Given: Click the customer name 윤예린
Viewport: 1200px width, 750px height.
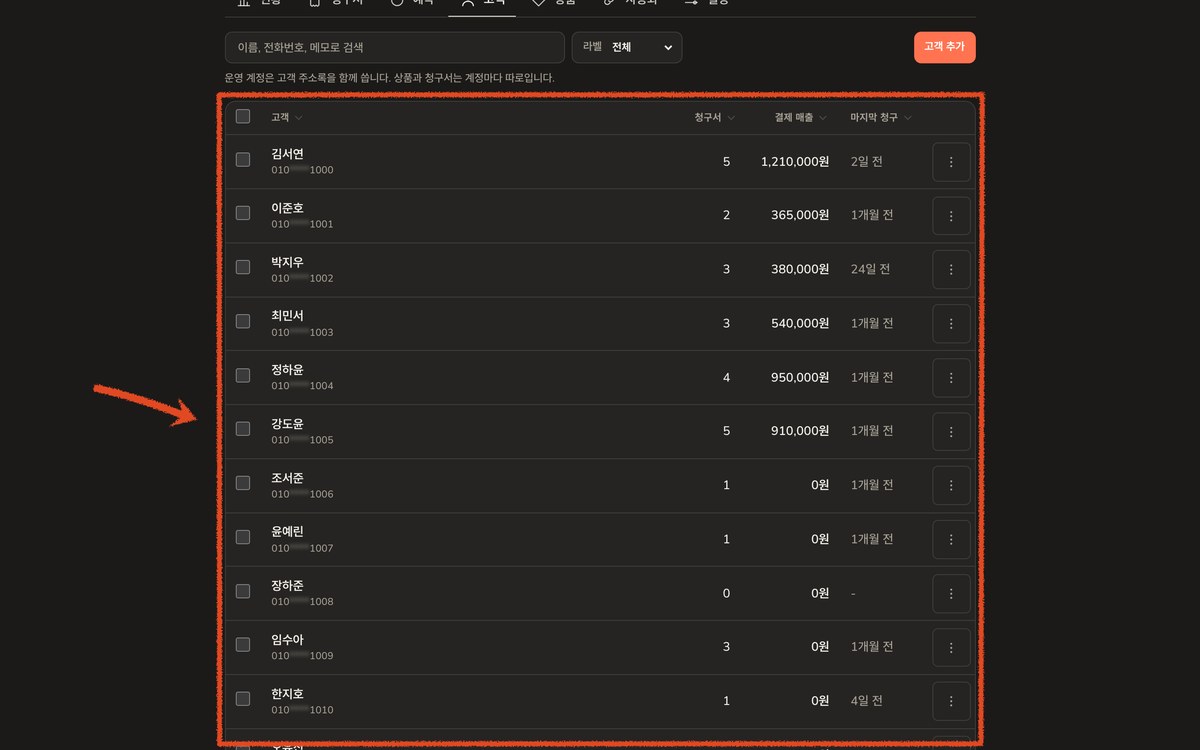Looking at the screenshot, I should point(287,532).
